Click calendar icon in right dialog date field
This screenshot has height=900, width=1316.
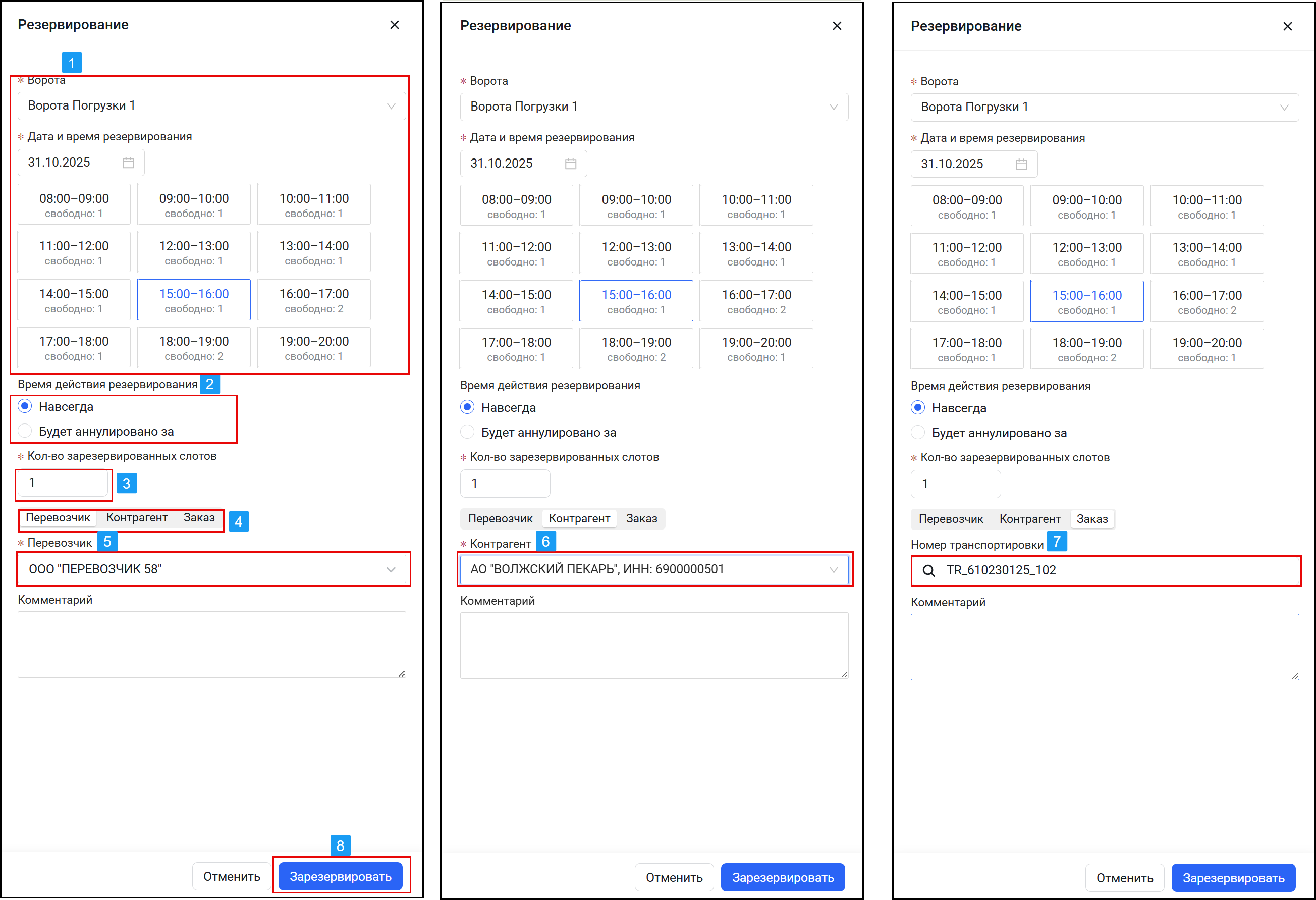coord(1021,164)
